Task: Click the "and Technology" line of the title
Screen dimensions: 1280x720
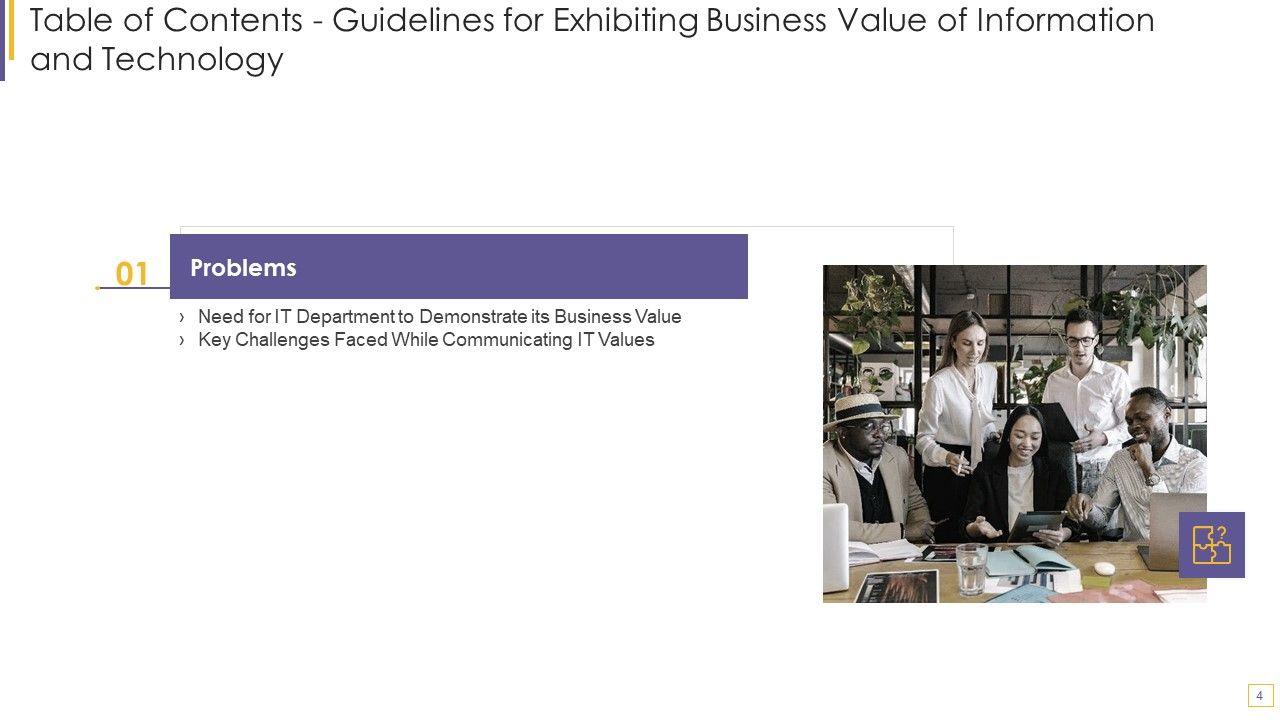Action: point(157,60)
